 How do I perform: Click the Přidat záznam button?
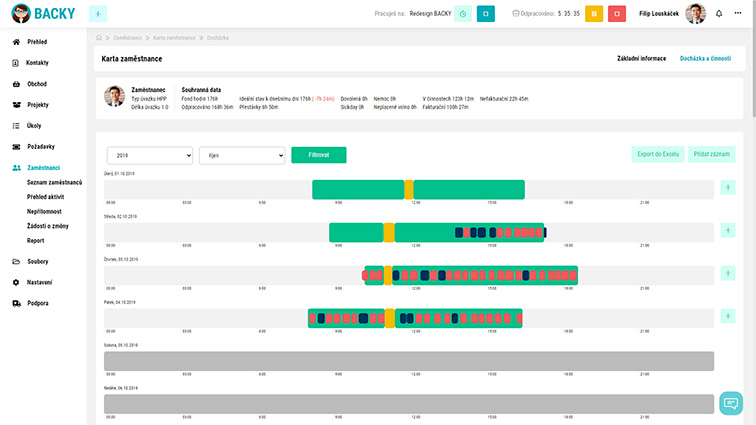pyautogui.click(x=711, y=155)
